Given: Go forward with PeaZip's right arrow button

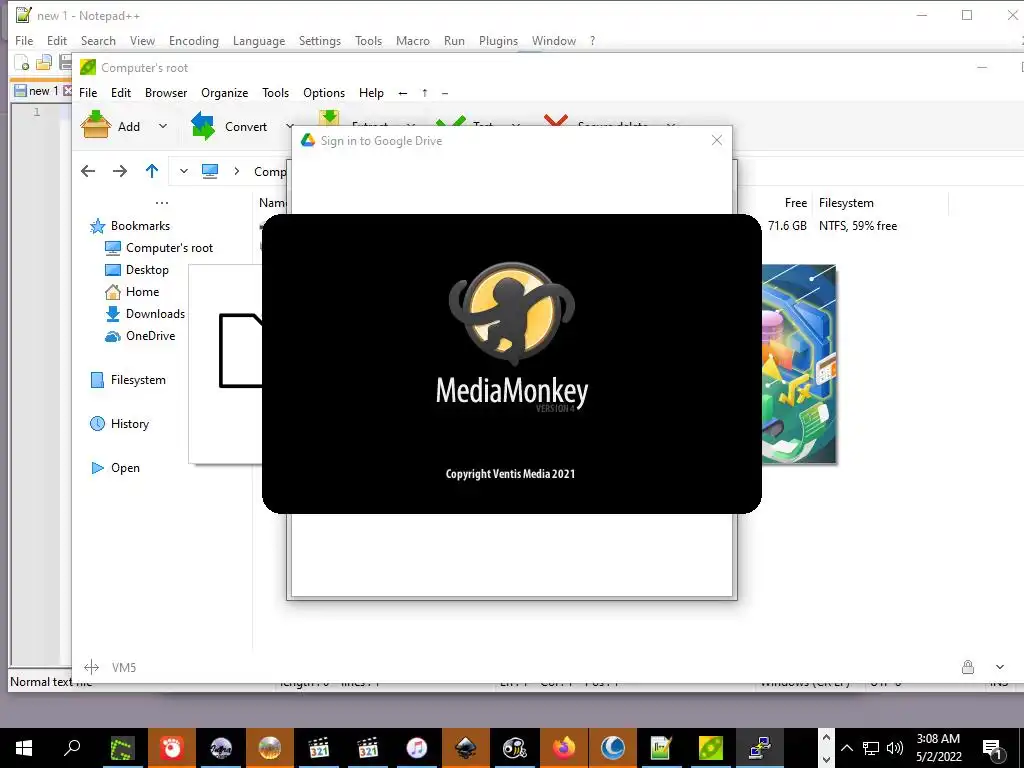Looking at the screenshot, I should [x=120, y=171].
